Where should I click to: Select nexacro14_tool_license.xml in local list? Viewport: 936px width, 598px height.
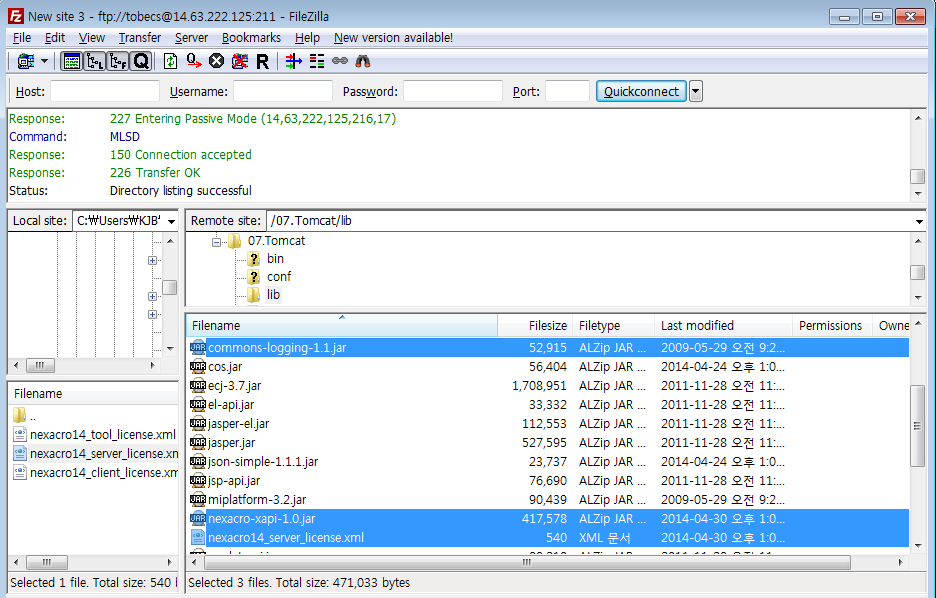[94, 434]
